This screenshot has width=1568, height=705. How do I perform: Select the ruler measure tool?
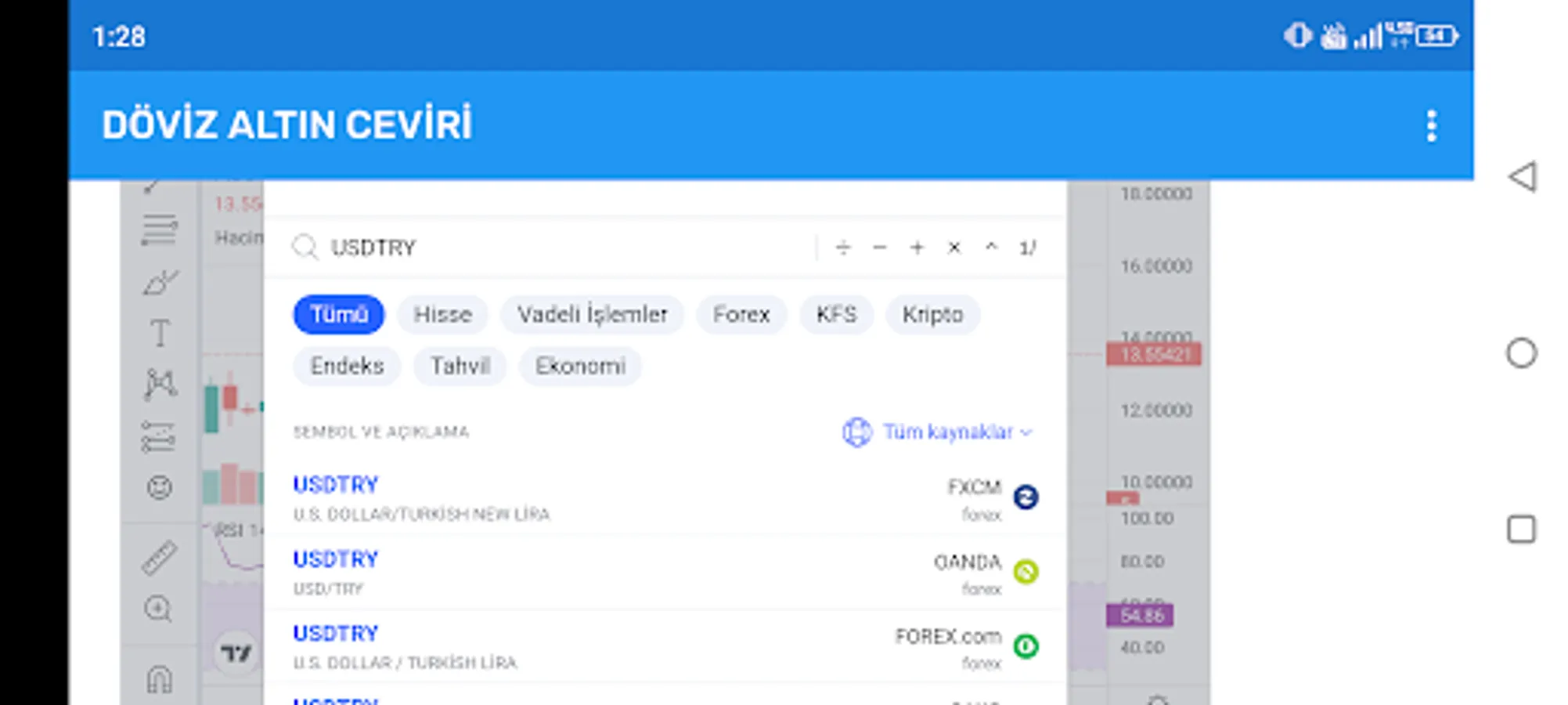[x=159, y=558]
